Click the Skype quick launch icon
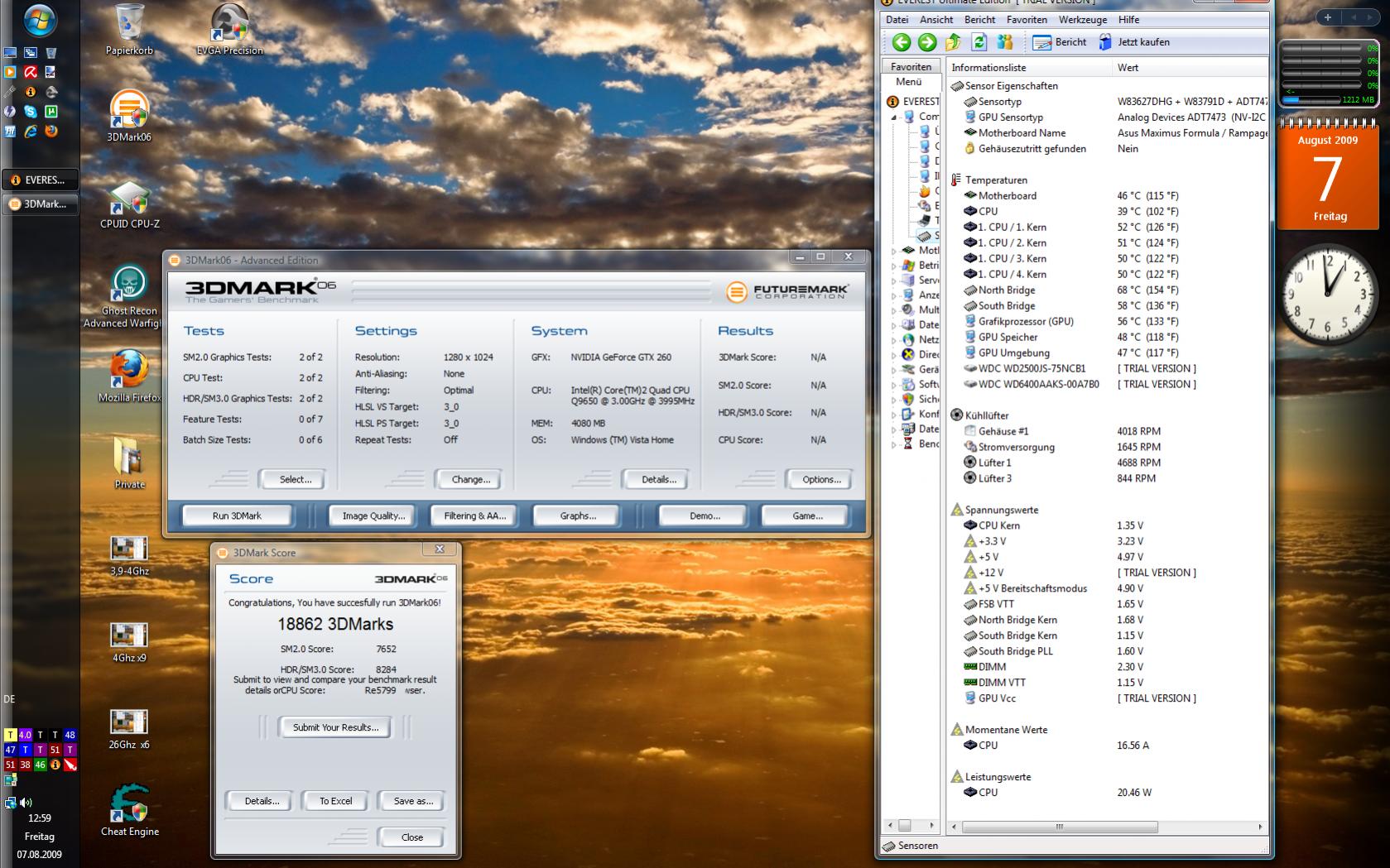 [x=31, y=111]
